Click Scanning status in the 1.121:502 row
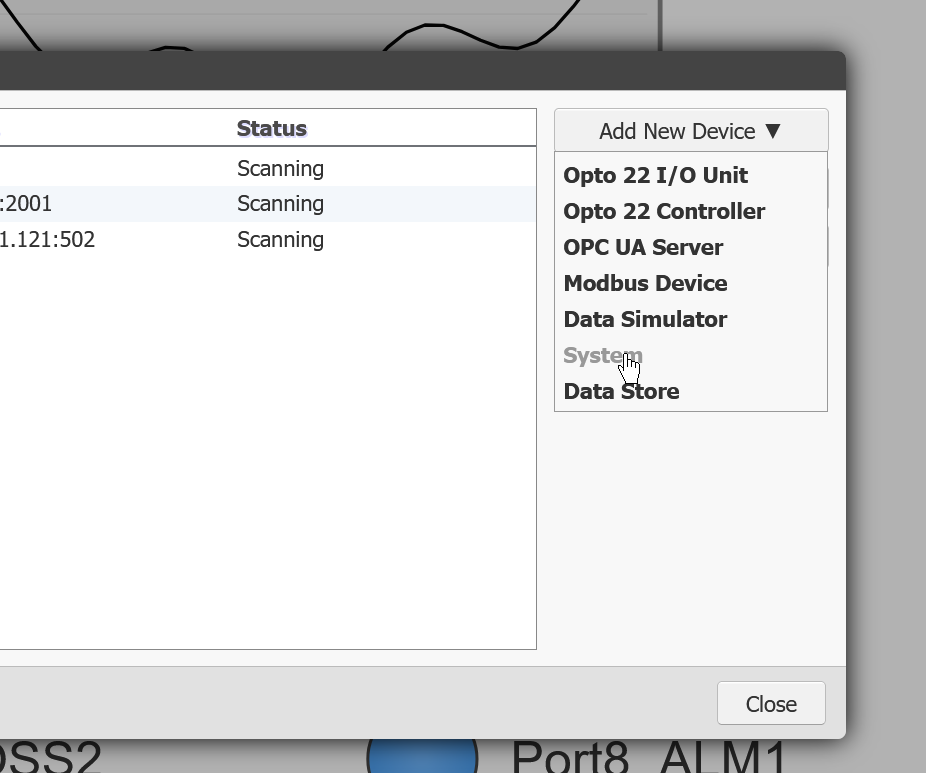926x773 pixels. 281,240
